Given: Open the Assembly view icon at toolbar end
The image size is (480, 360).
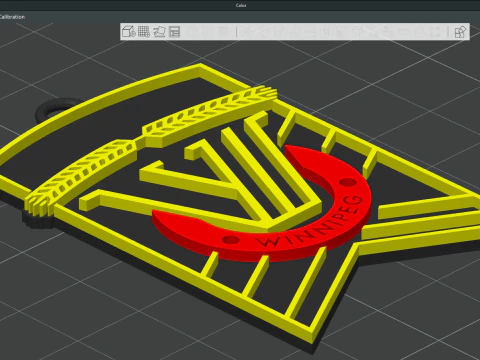Looking at the screenshot, I should (x=460, y=32).
